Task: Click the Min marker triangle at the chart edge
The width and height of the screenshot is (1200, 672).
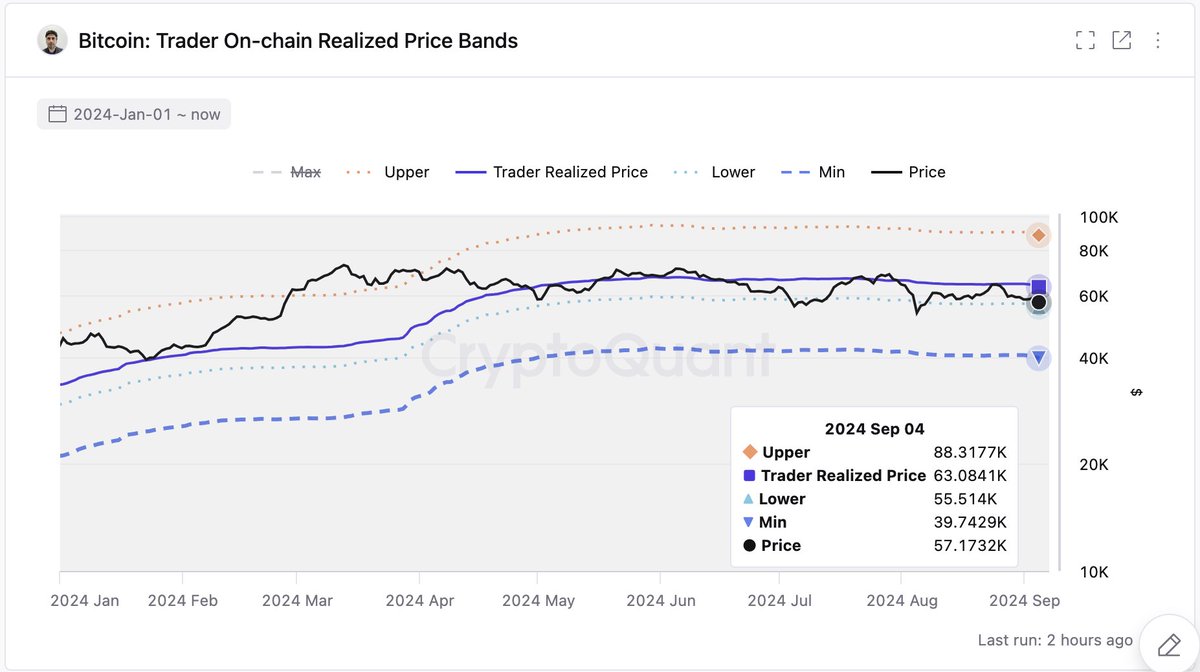Action: (x=1038, y=357)
